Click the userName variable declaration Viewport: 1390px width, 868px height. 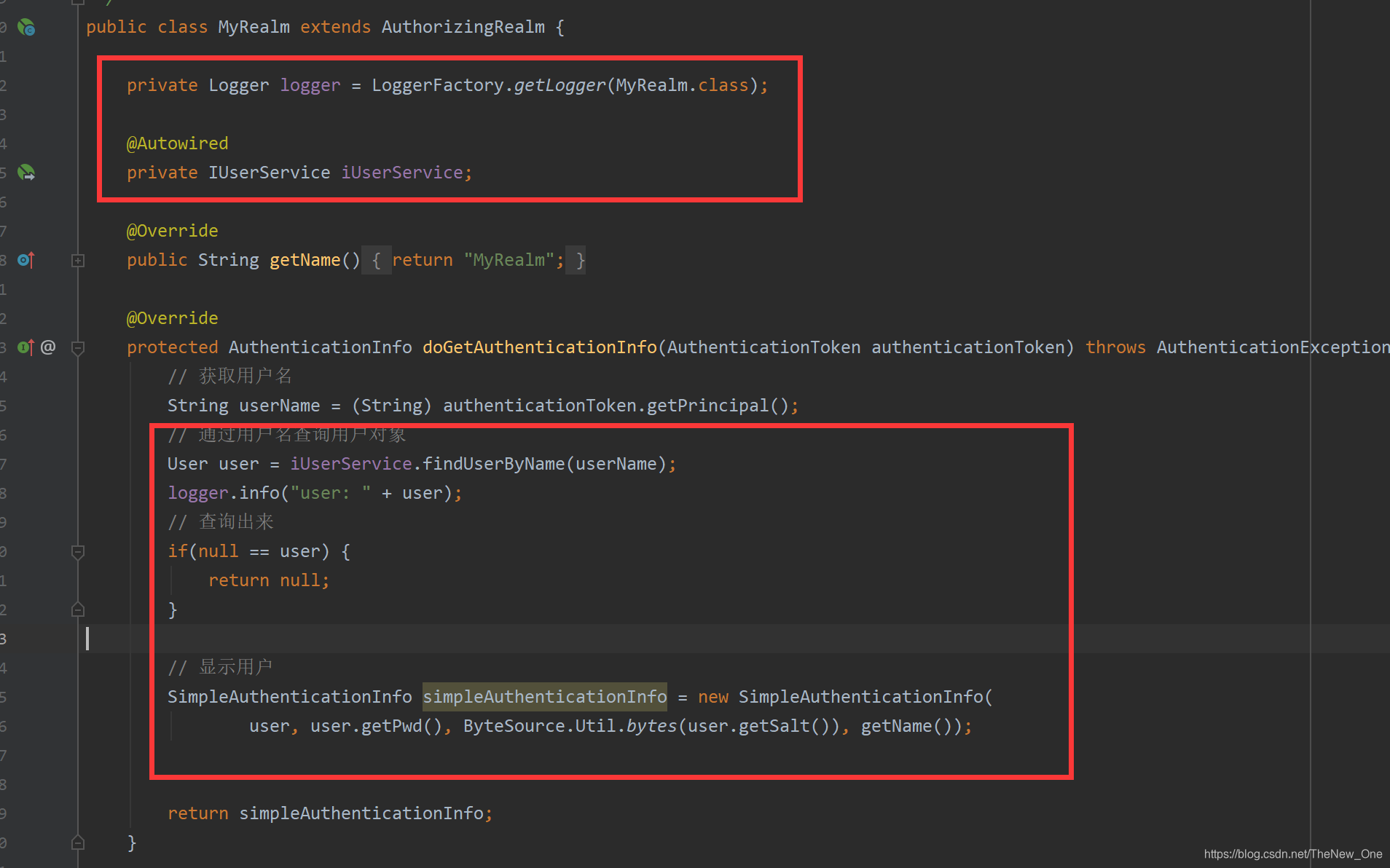point(279,406)
